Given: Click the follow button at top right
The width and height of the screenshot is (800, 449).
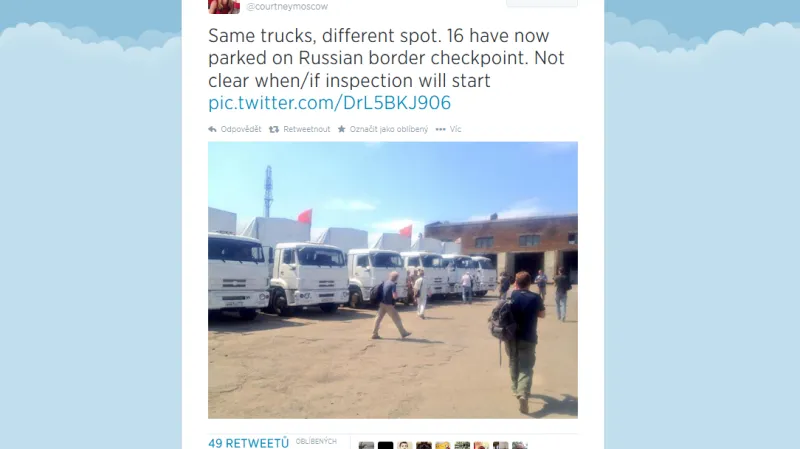Looking at the screenshot, I should pos(541,3).
